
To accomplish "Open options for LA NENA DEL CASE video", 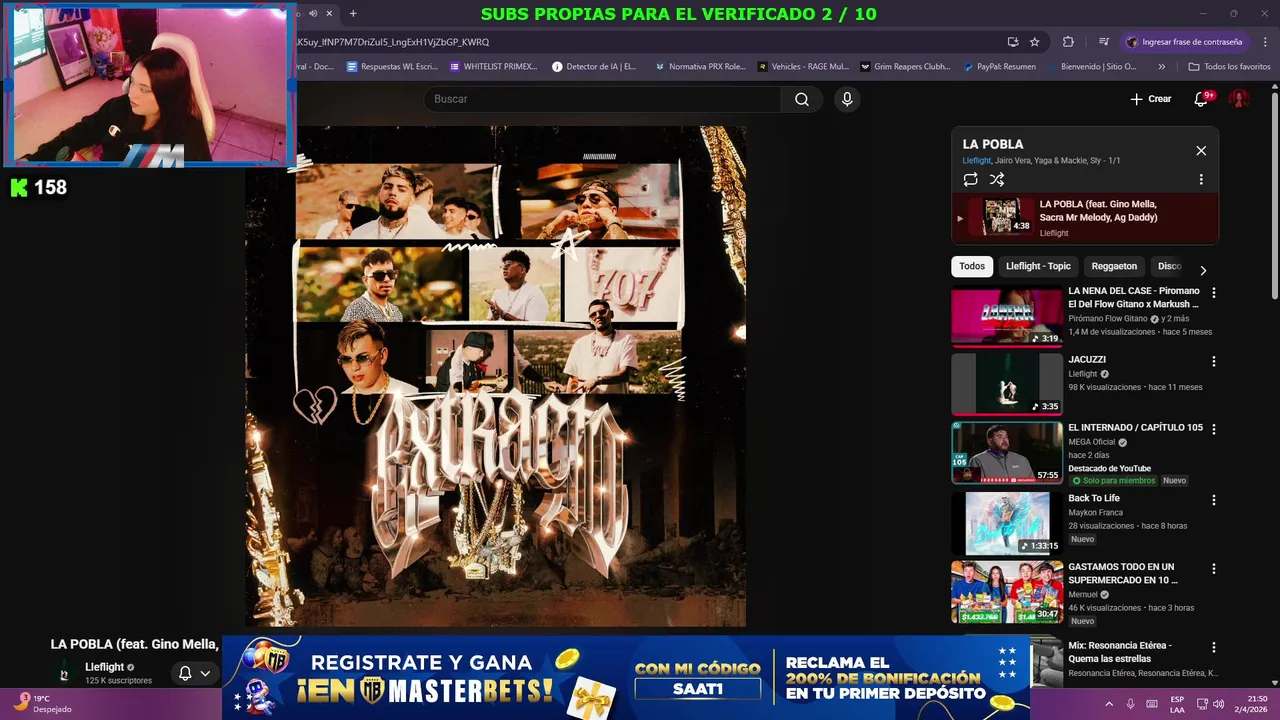I will coord(1214,293).
